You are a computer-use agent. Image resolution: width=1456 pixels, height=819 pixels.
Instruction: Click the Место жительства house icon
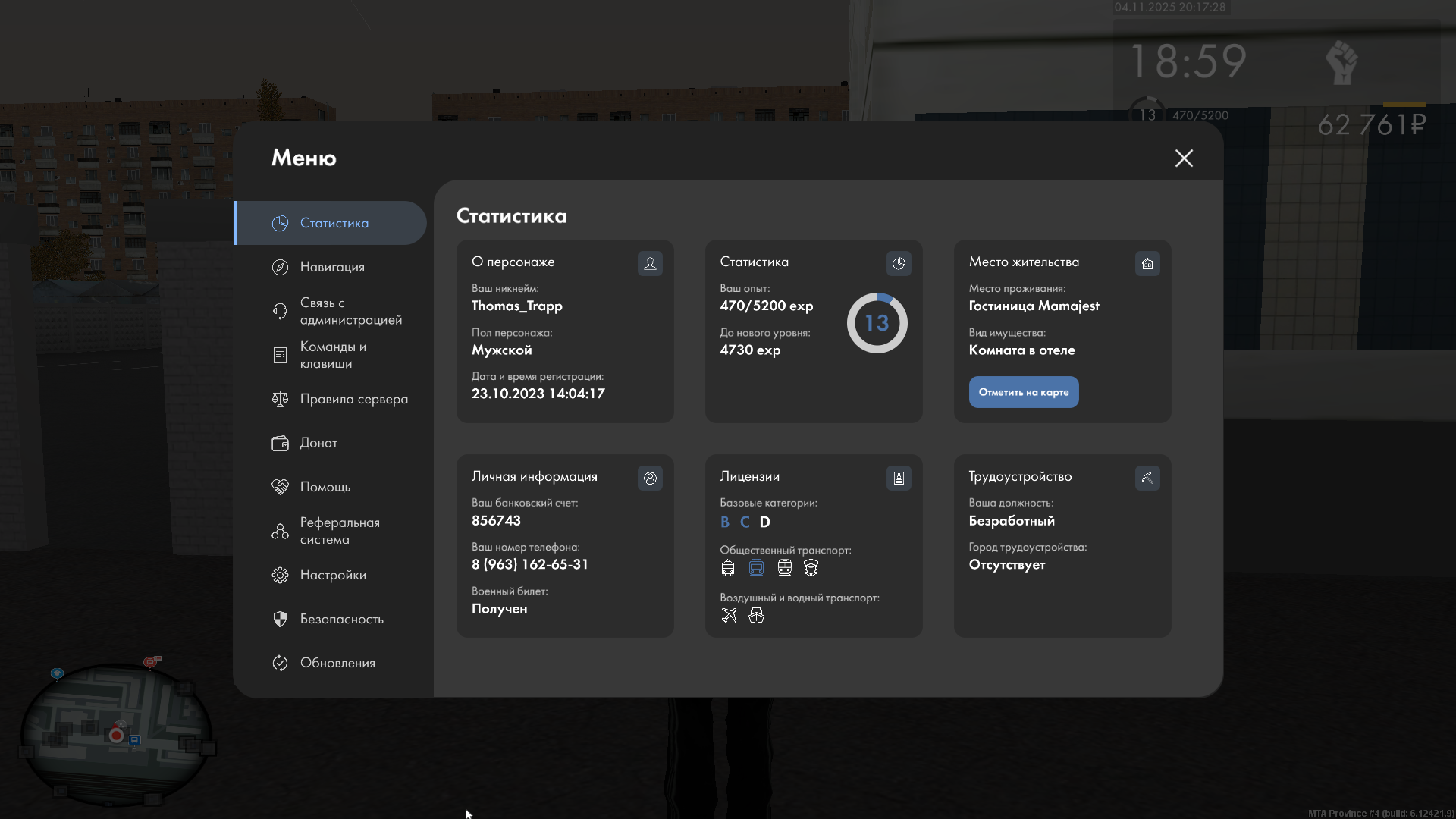tap(1147, 263)
